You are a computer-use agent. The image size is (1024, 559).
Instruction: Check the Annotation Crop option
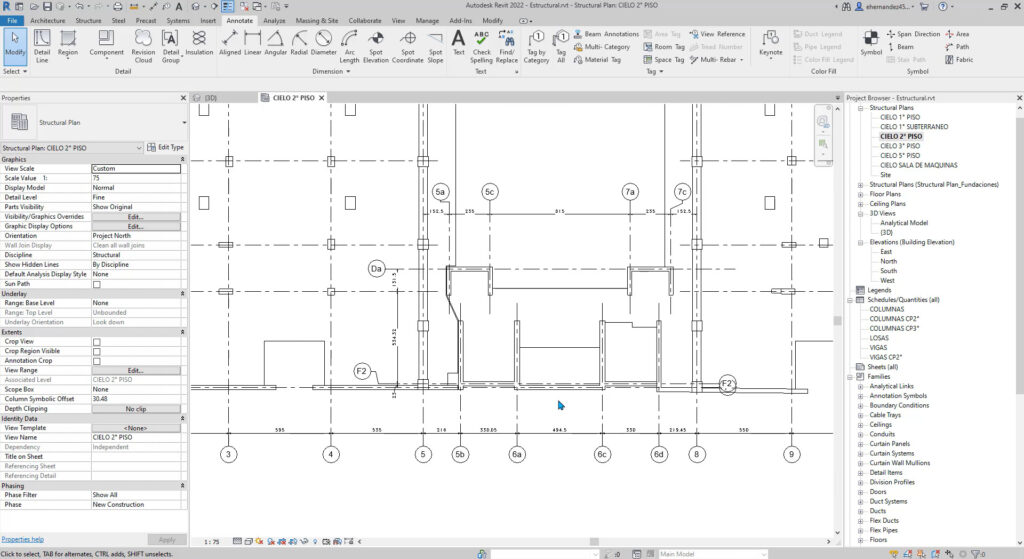pos(97,361)
